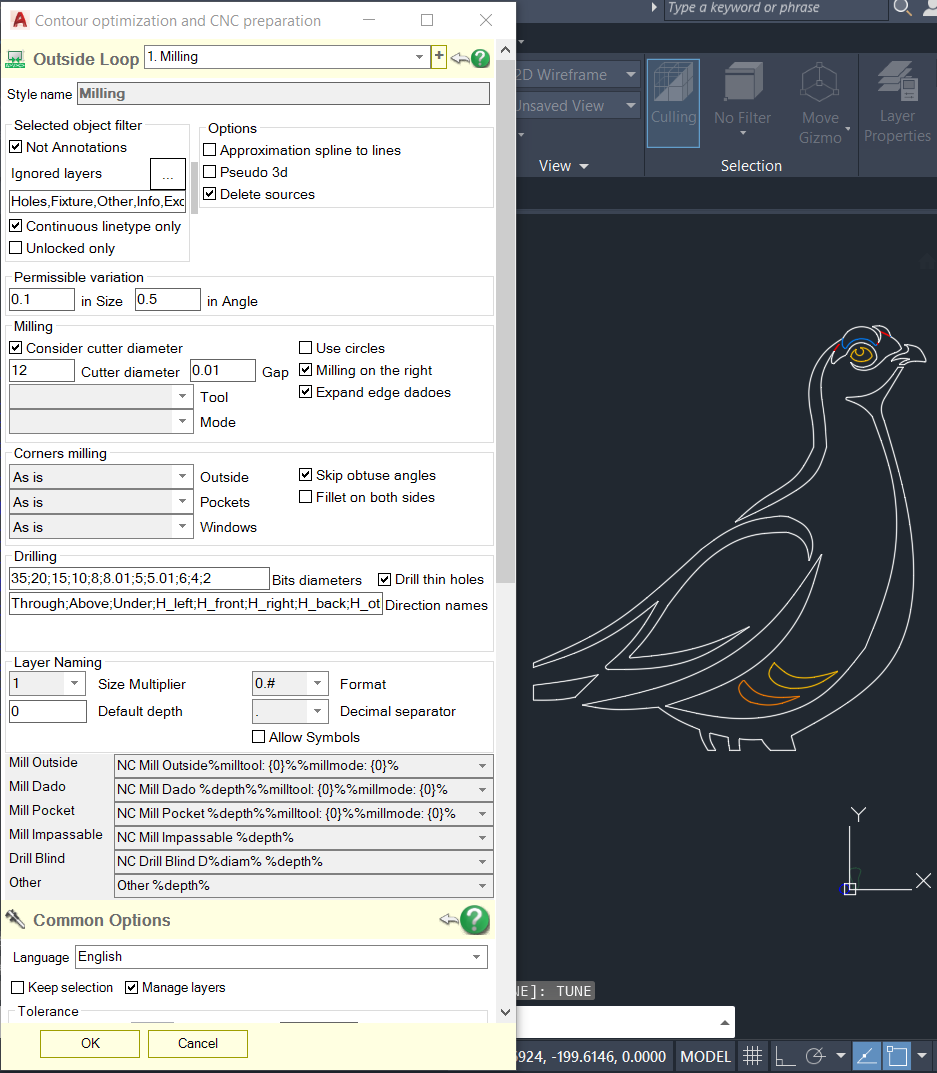The image size is (937, 1073).
Task: Expand the Unsaved View dropdown
Action: pos(630,105)
